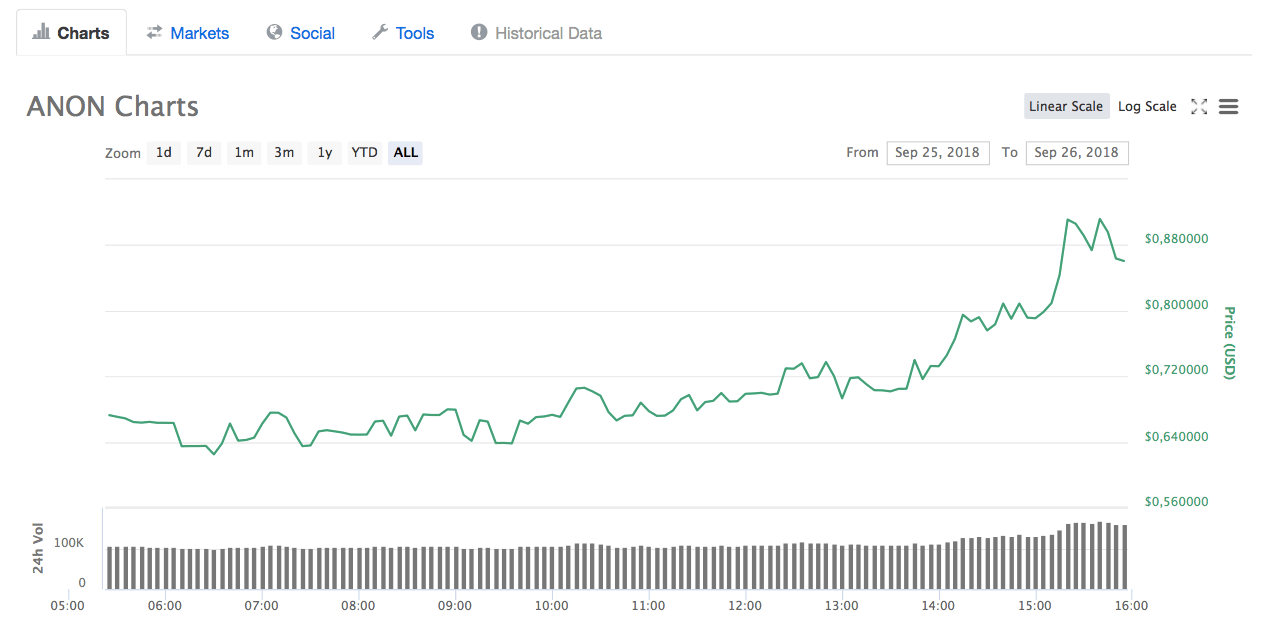
Task: Set zoom range to 1d
Action: coord(164,153)
